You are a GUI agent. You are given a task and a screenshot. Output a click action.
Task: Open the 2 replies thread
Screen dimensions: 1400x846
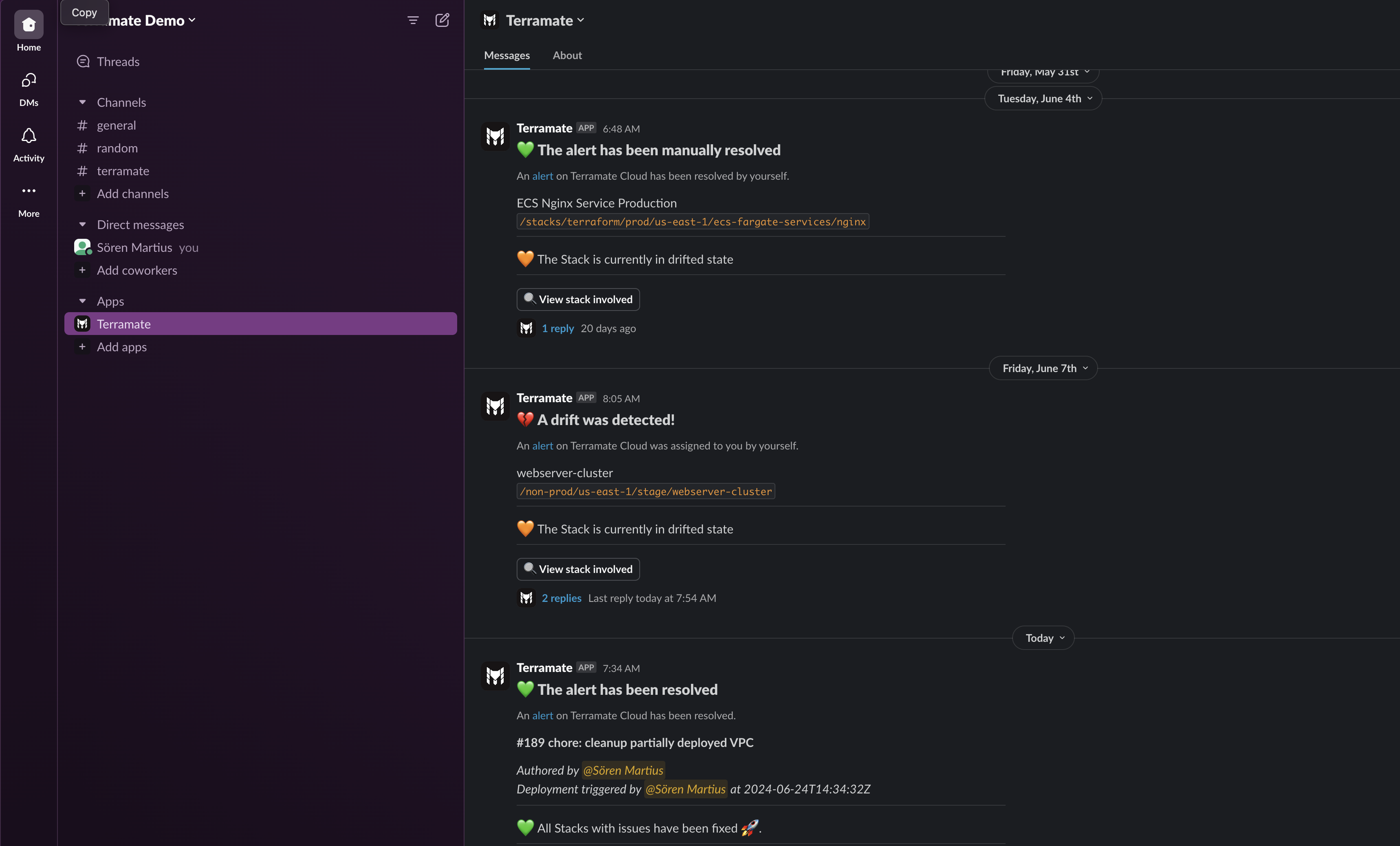click(561, 598)
